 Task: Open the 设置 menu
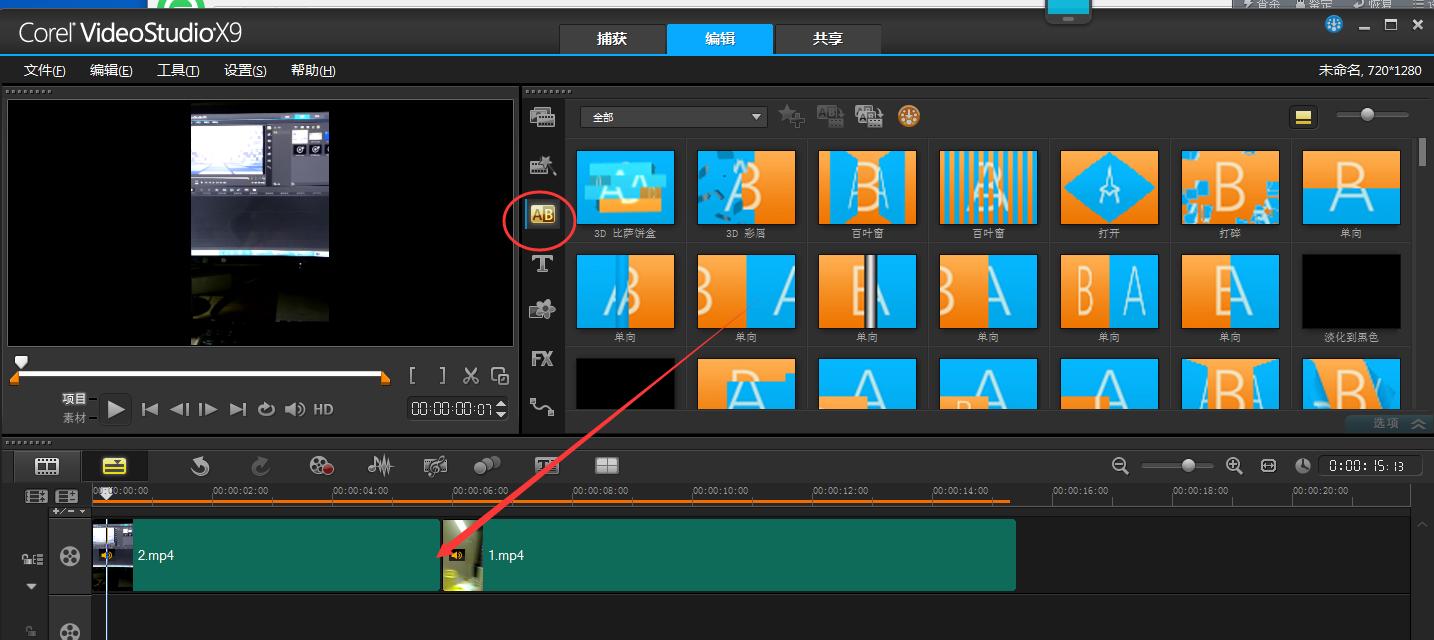coord(245,70)
